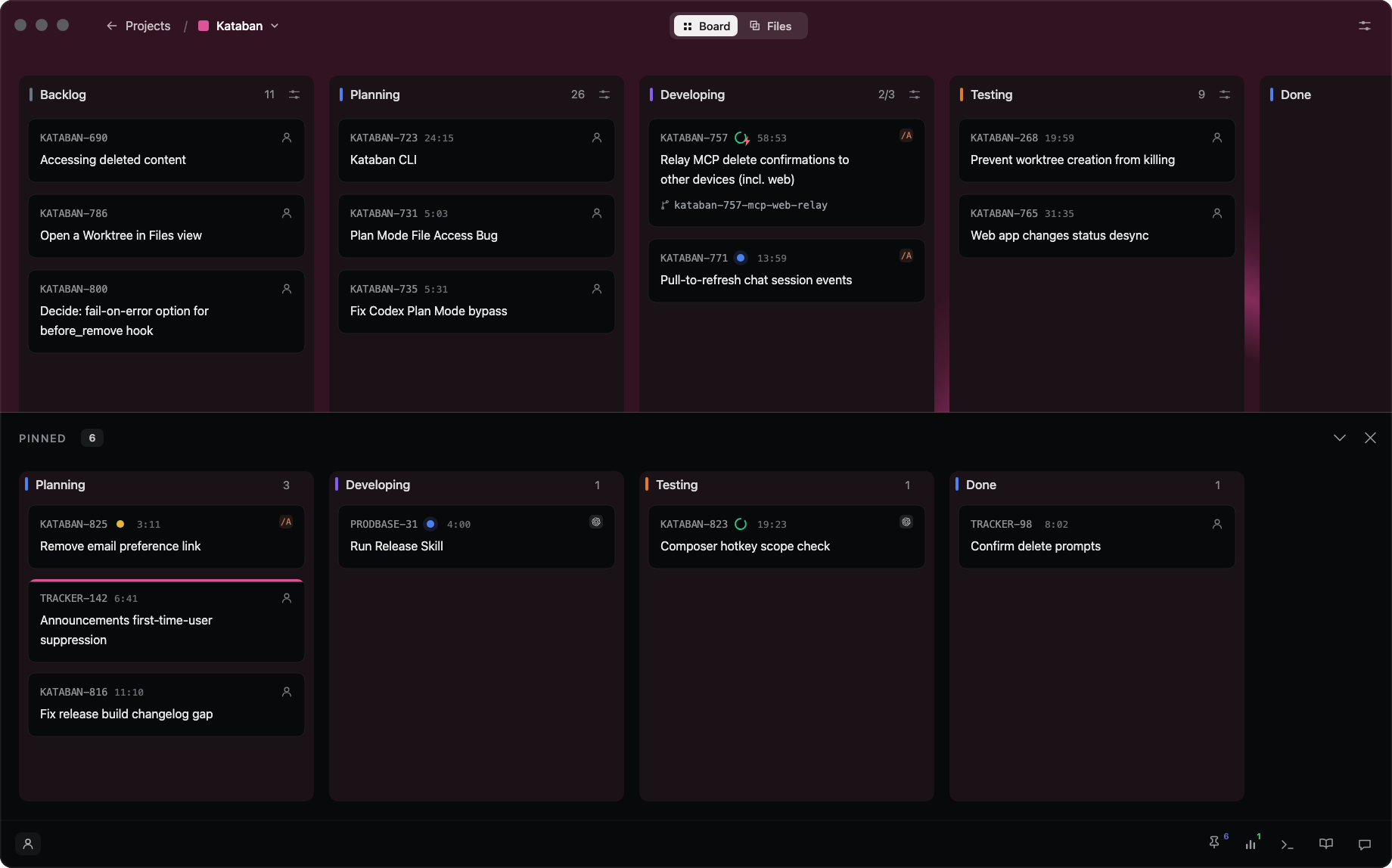Click assignee icon on KATABAN-765 card

pos(1217,213)
